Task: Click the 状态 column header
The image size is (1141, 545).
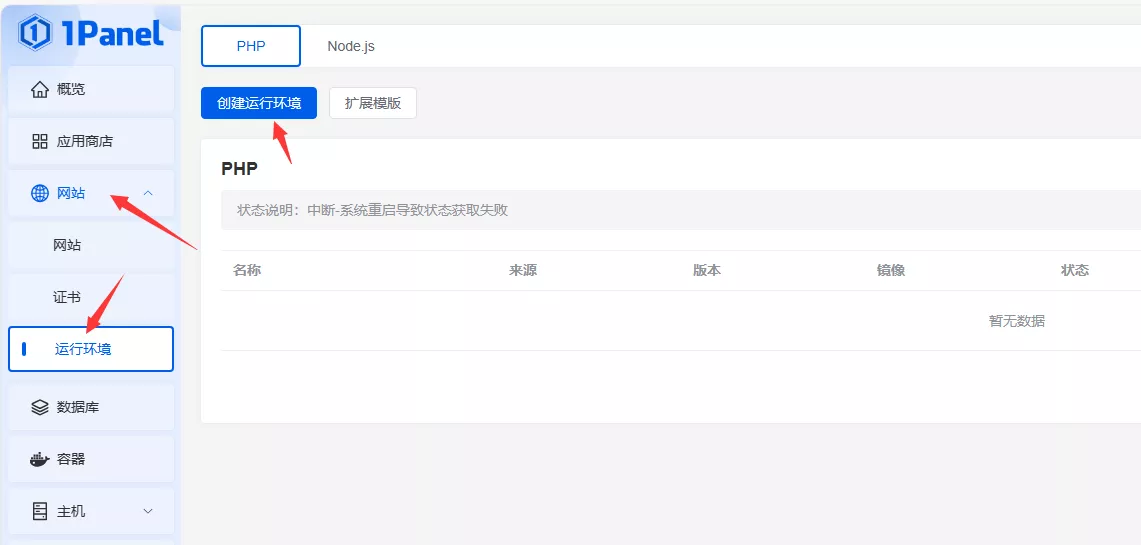Action: tap(1075, 270)
